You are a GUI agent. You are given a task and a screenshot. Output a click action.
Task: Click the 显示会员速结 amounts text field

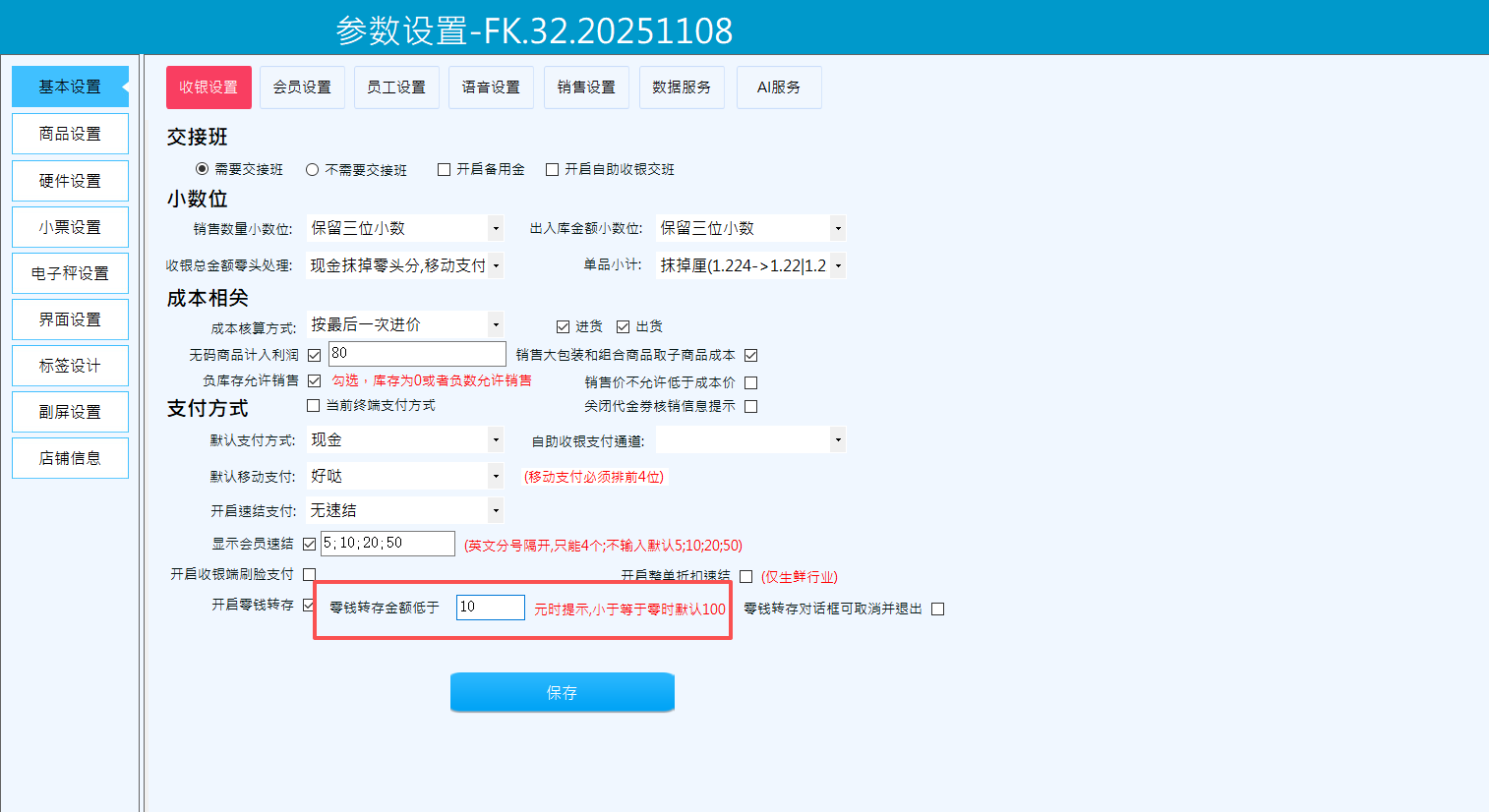(x=387, y=544)
